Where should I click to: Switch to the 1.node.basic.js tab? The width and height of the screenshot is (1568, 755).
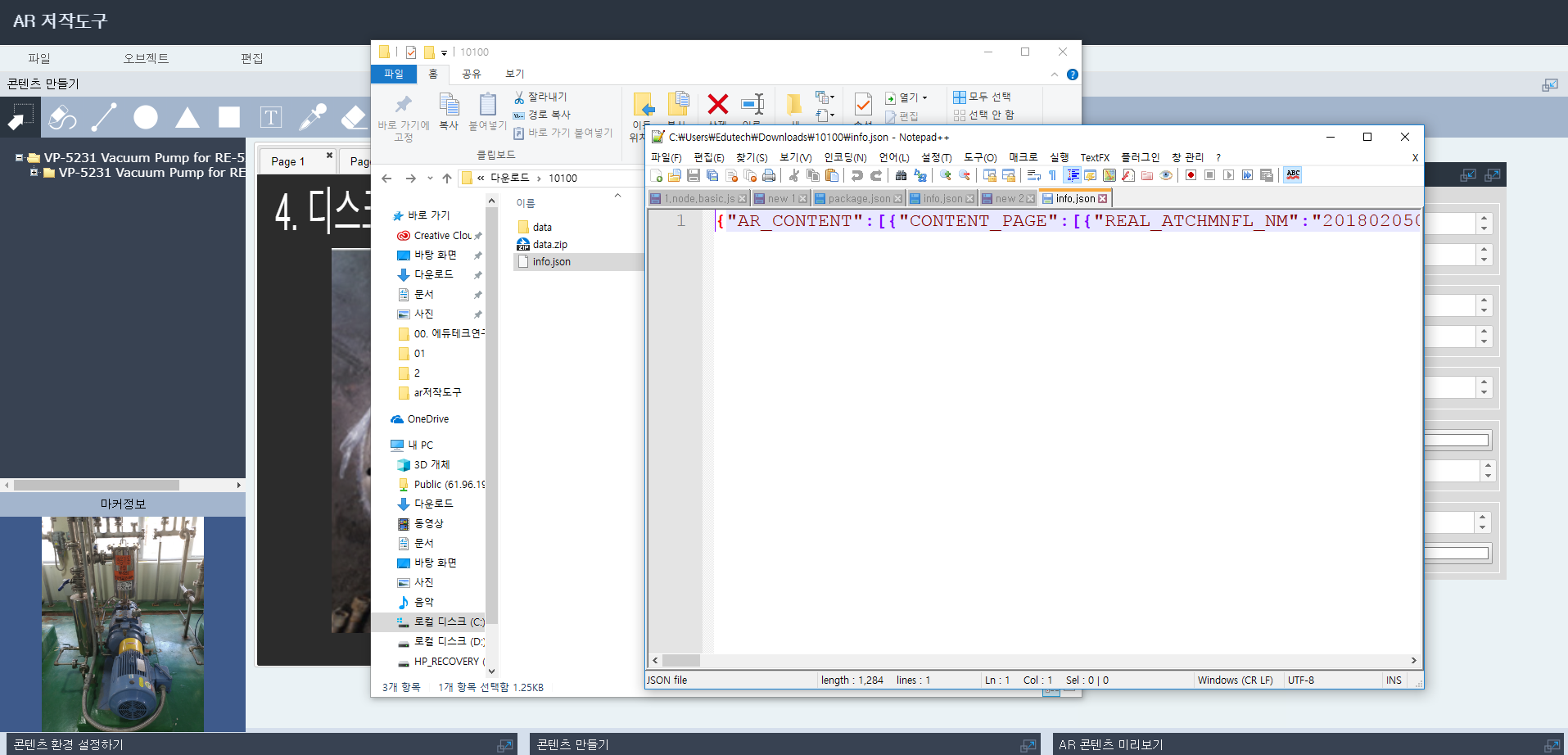tap(698, 199)
